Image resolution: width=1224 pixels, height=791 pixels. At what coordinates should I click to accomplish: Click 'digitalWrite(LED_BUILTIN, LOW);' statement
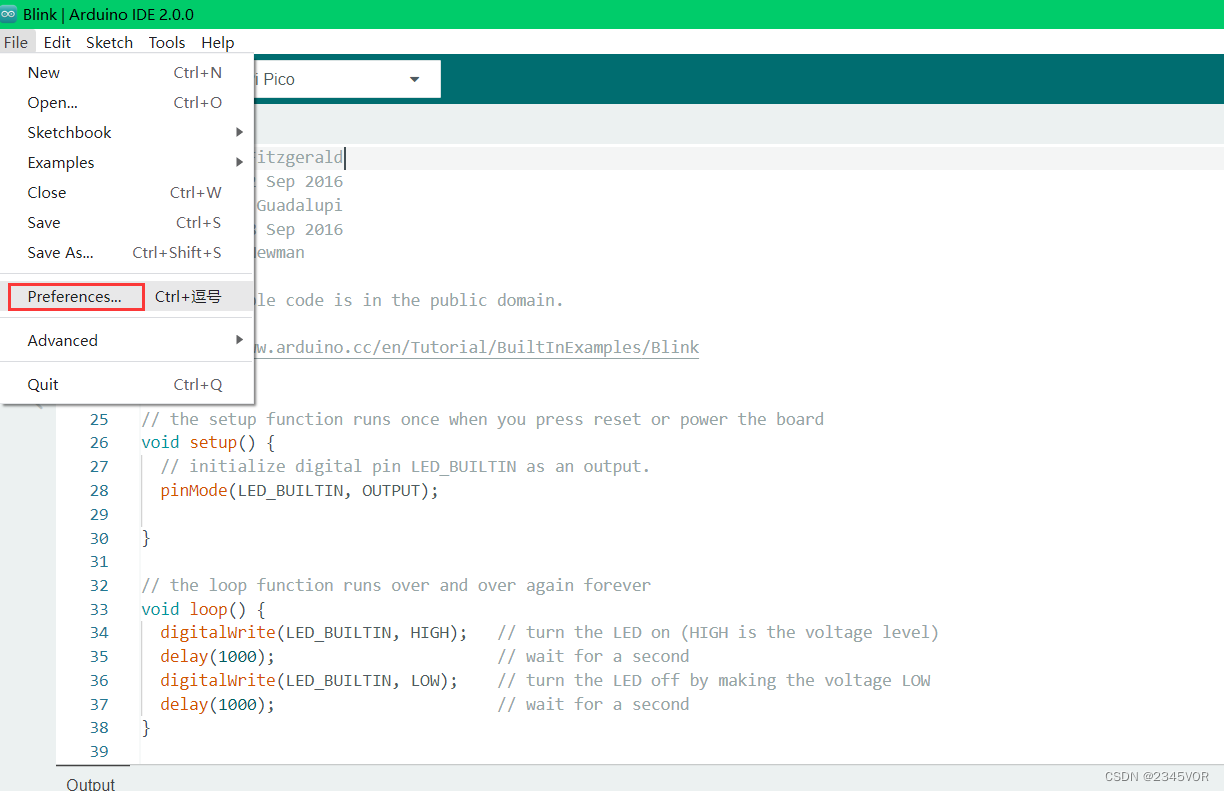pyautogui.click(x=309, y=681)
